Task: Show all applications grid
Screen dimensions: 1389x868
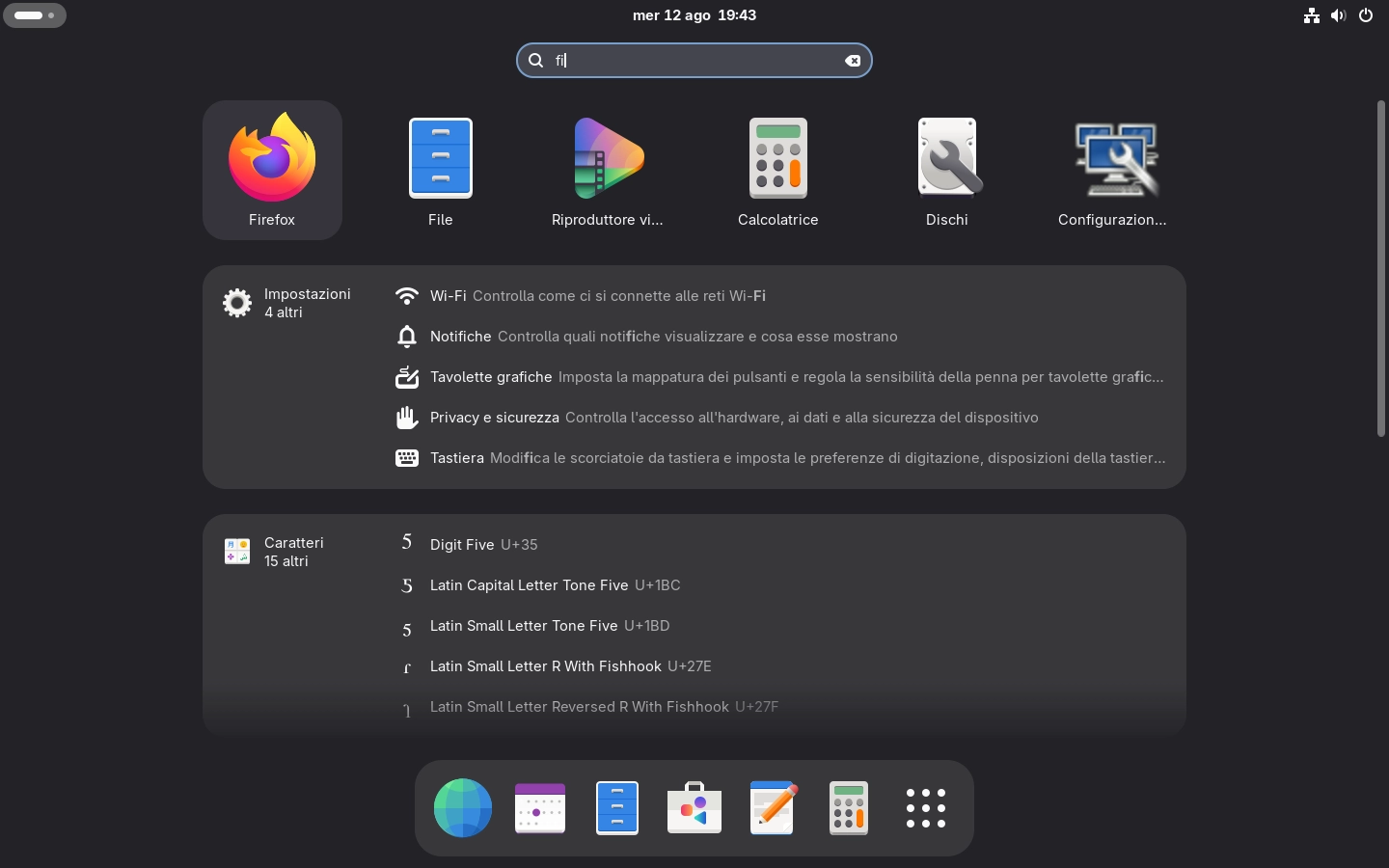Action: [926, 808]
